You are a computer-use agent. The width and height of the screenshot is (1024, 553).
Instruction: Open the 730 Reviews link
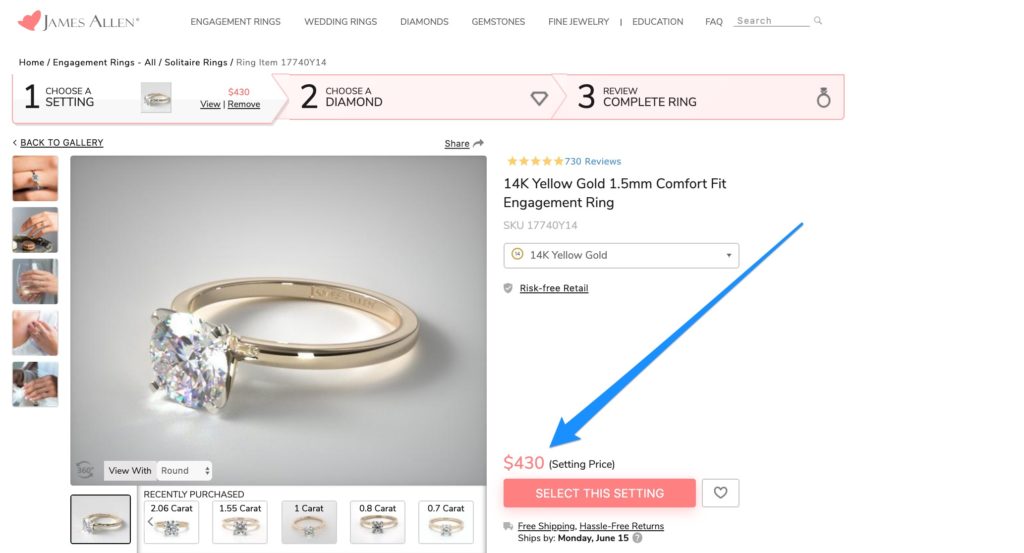pyautogui.click(x=592, y=161)
